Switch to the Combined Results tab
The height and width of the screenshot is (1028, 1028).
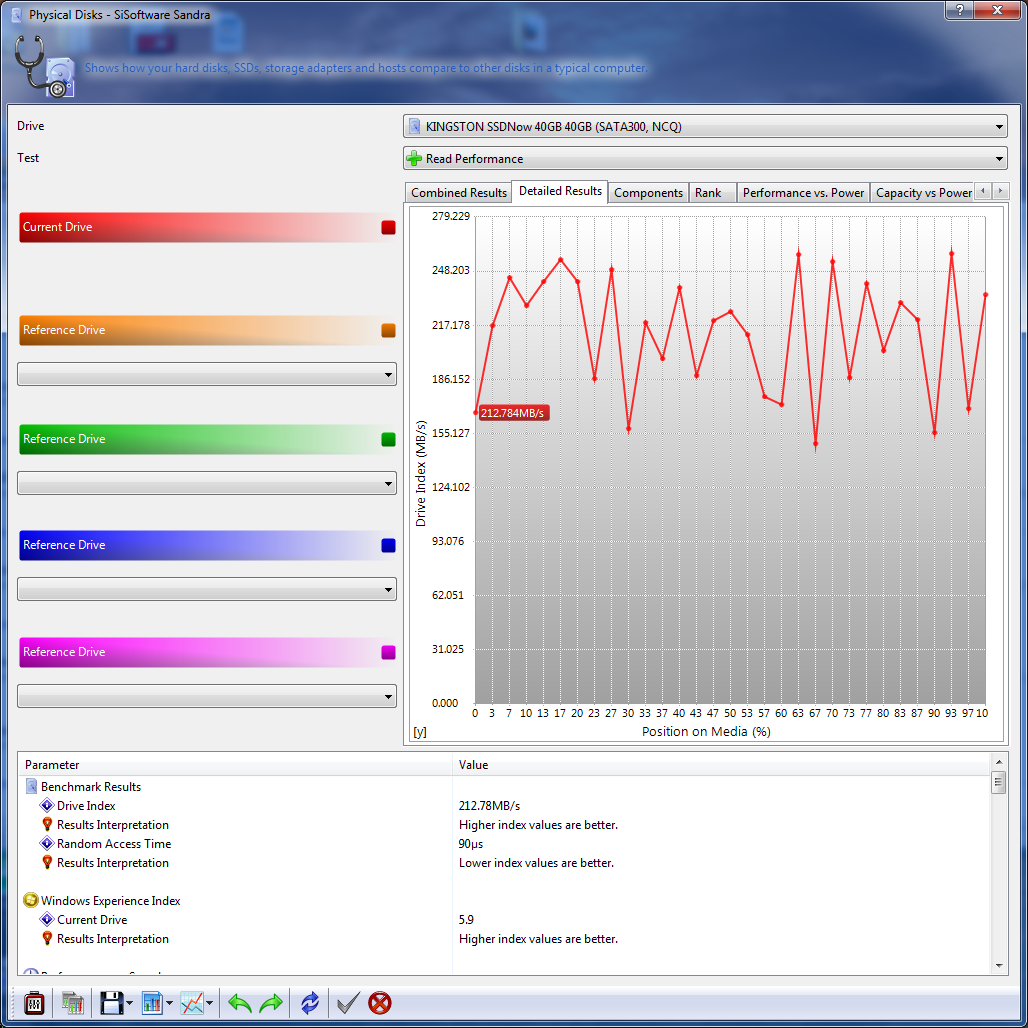458,193
